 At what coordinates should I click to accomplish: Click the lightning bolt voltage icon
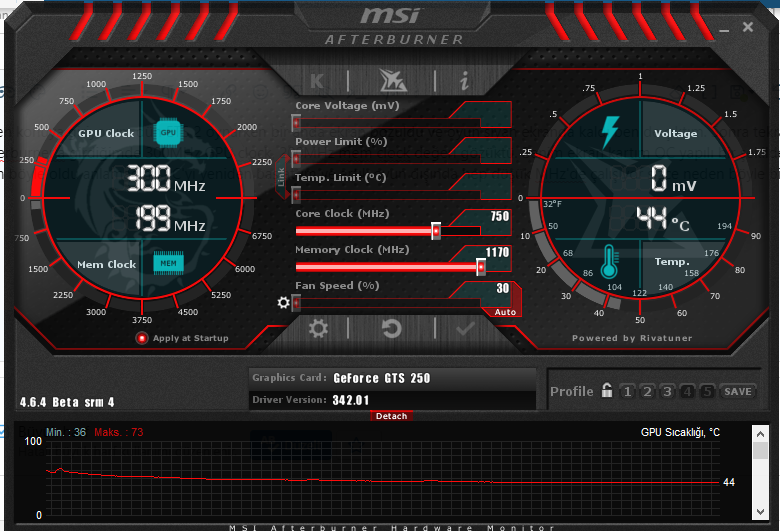tap(610, 132)
